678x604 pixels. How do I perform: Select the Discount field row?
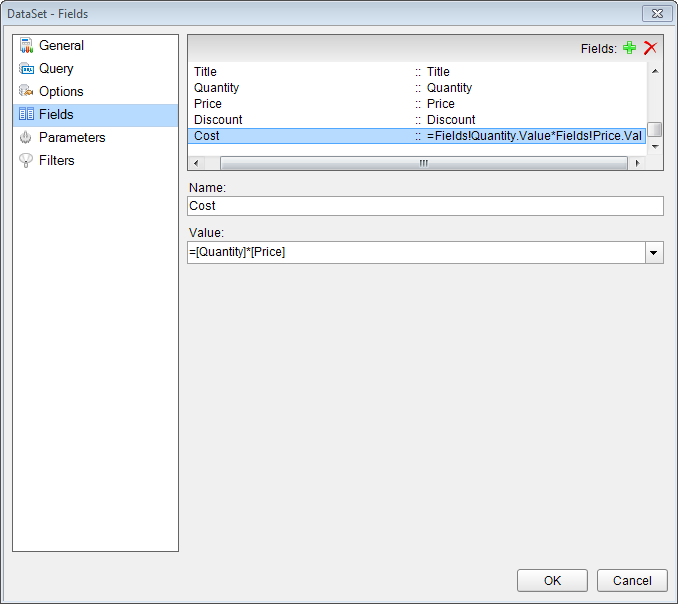[x=417, y=120]
